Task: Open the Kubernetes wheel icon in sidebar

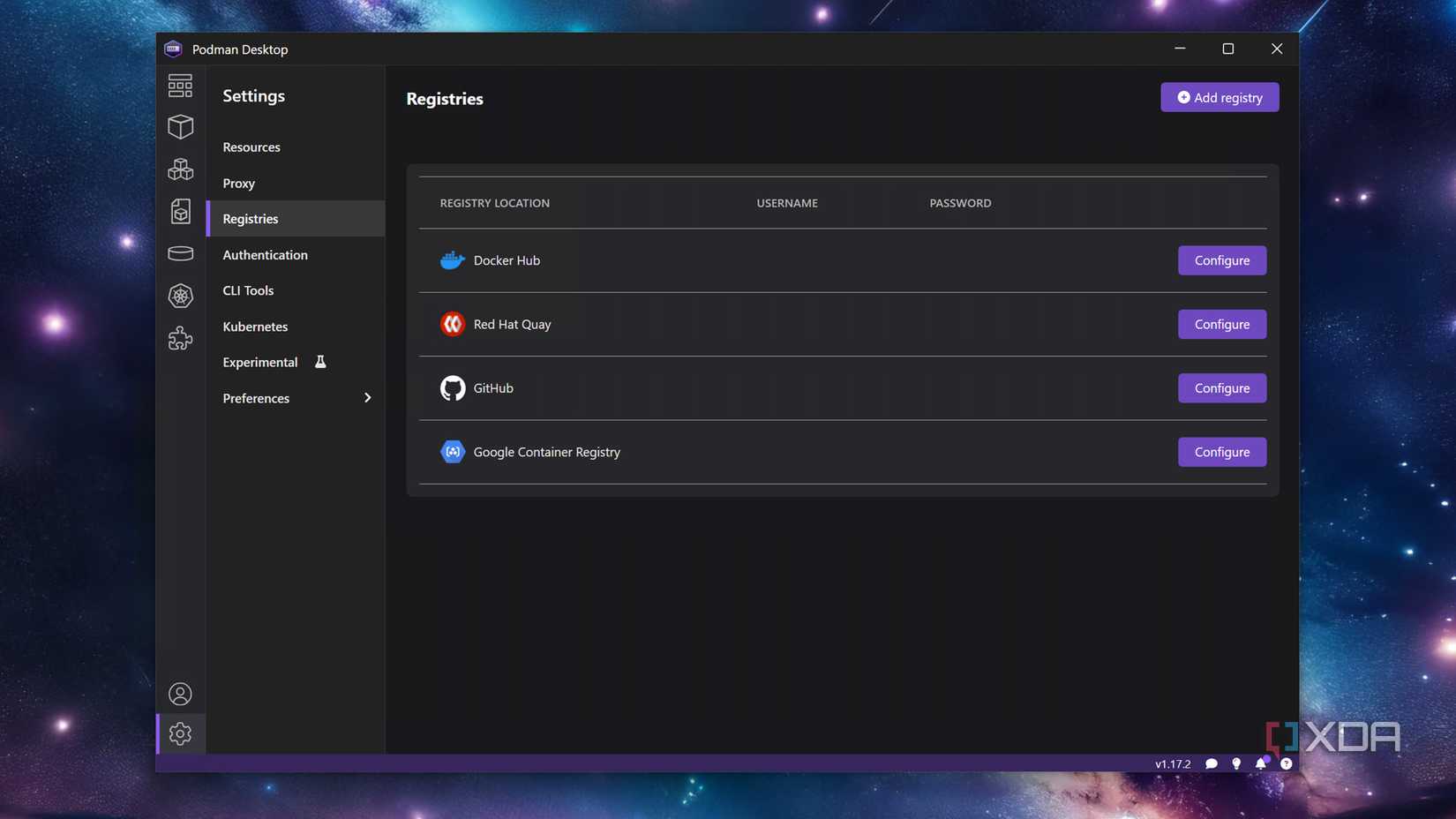Action: [x=180, y=296]
